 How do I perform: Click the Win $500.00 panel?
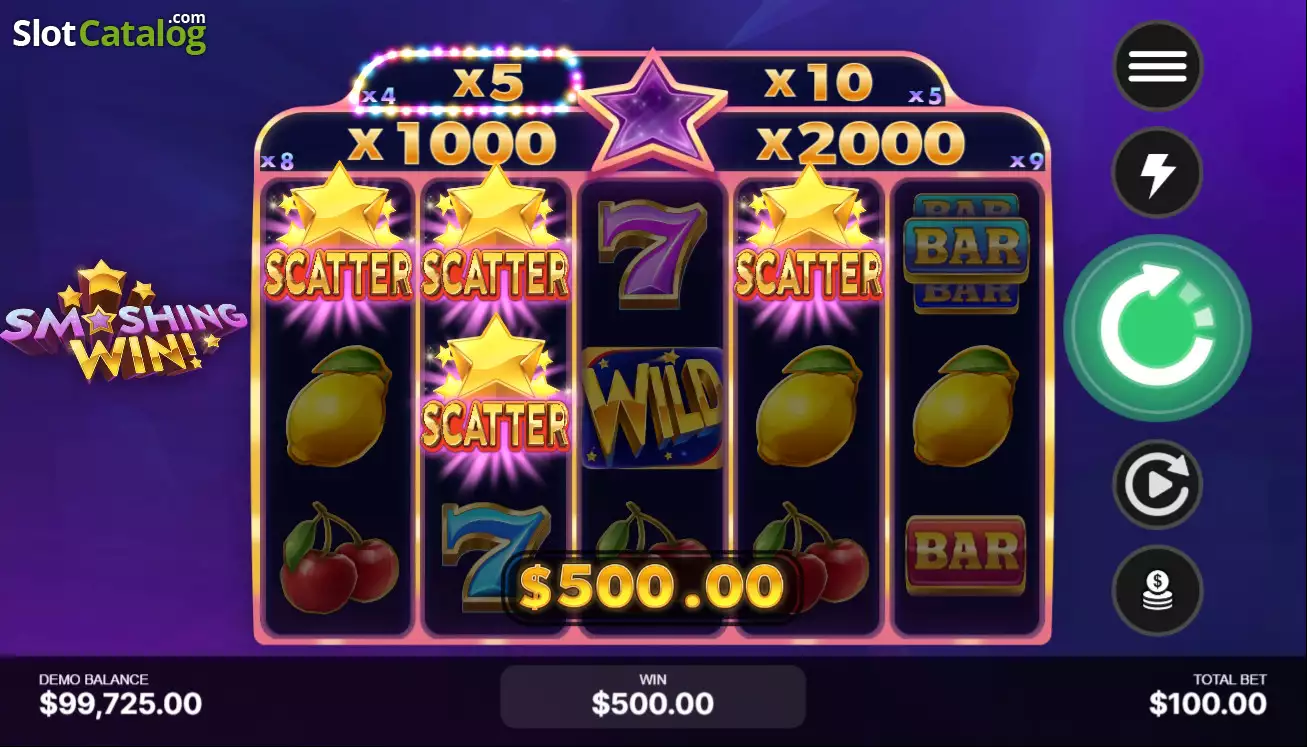pyautogui.click(x=653, y=696)
